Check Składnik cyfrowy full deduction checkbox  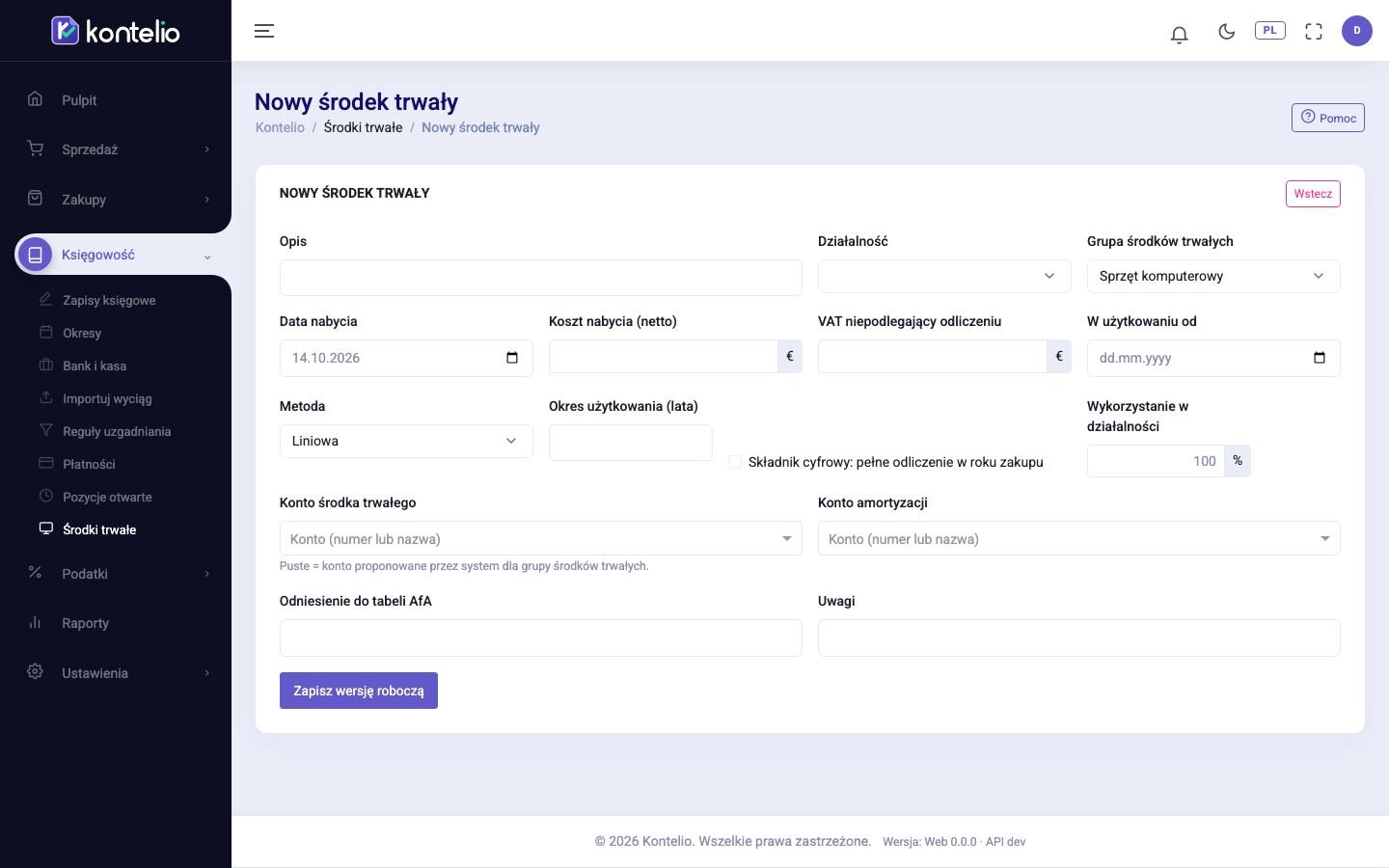click(735, 462)
